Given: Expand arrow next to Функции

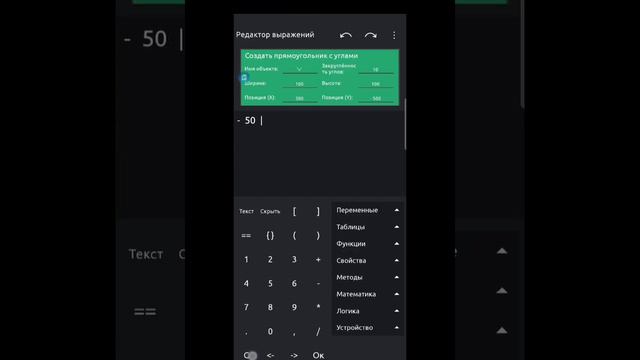Looking at the screenshot, I should [x=396, y=244].
